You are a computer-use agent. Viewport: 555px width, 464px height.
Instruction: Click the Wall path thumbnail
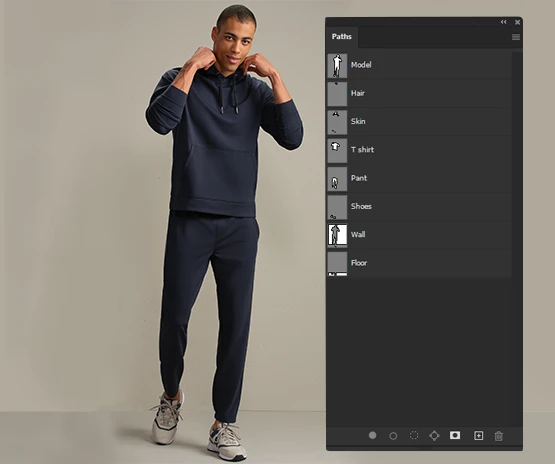337,235
